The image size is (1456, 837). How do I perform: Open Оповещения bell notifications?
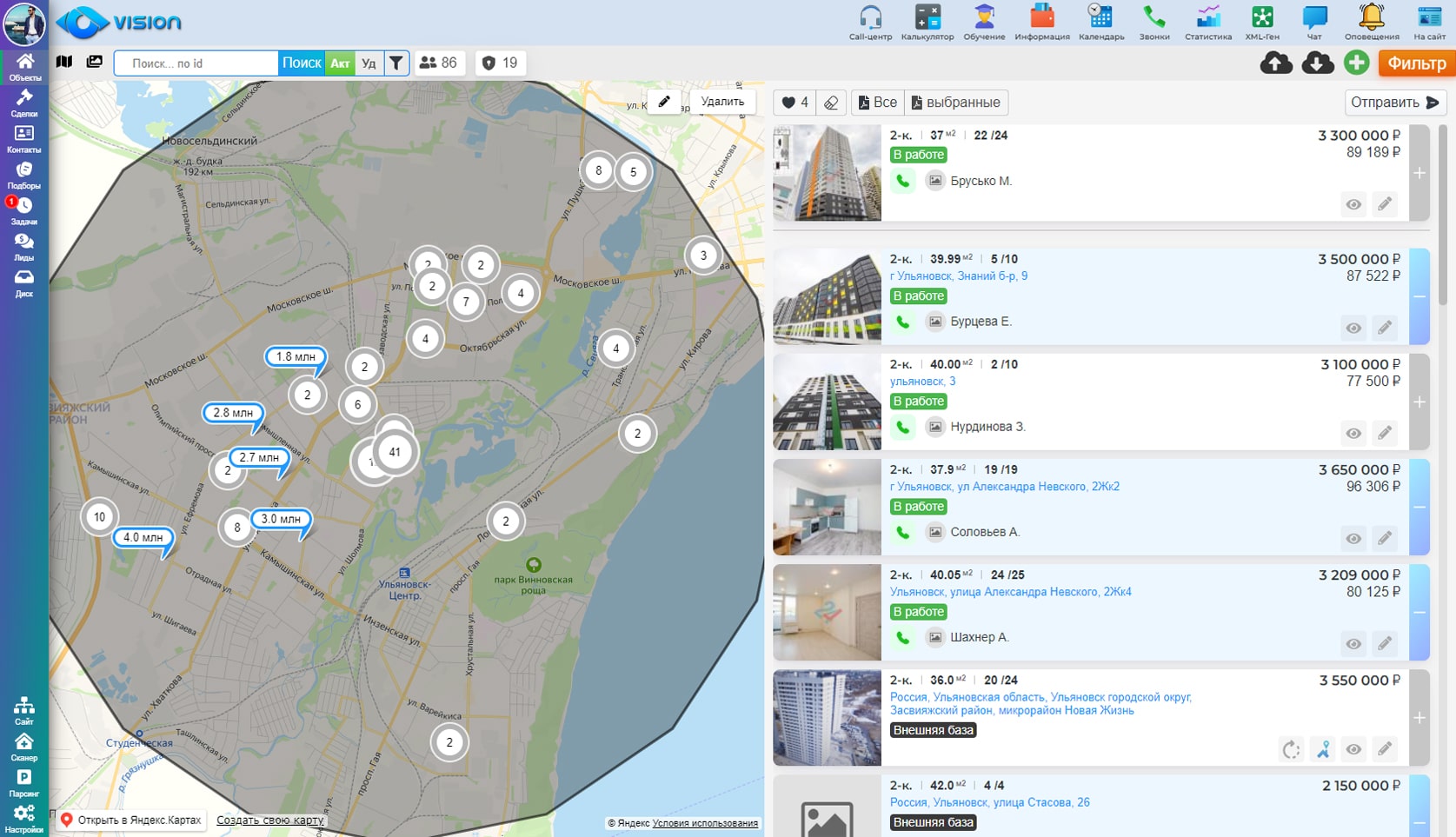[1371, 17]
